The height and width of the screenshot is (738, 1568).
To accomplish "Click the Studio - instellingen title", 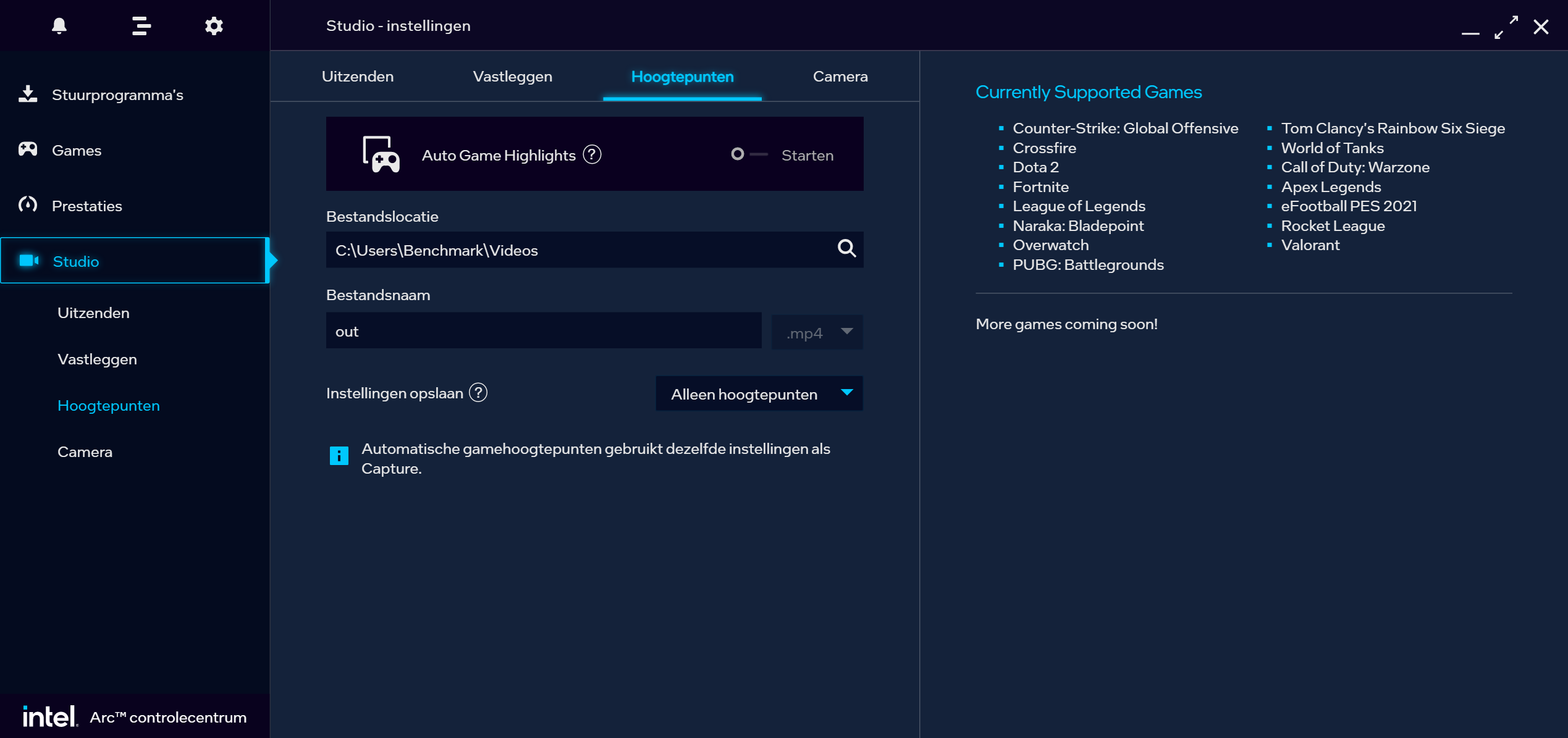I will [398, 25].
